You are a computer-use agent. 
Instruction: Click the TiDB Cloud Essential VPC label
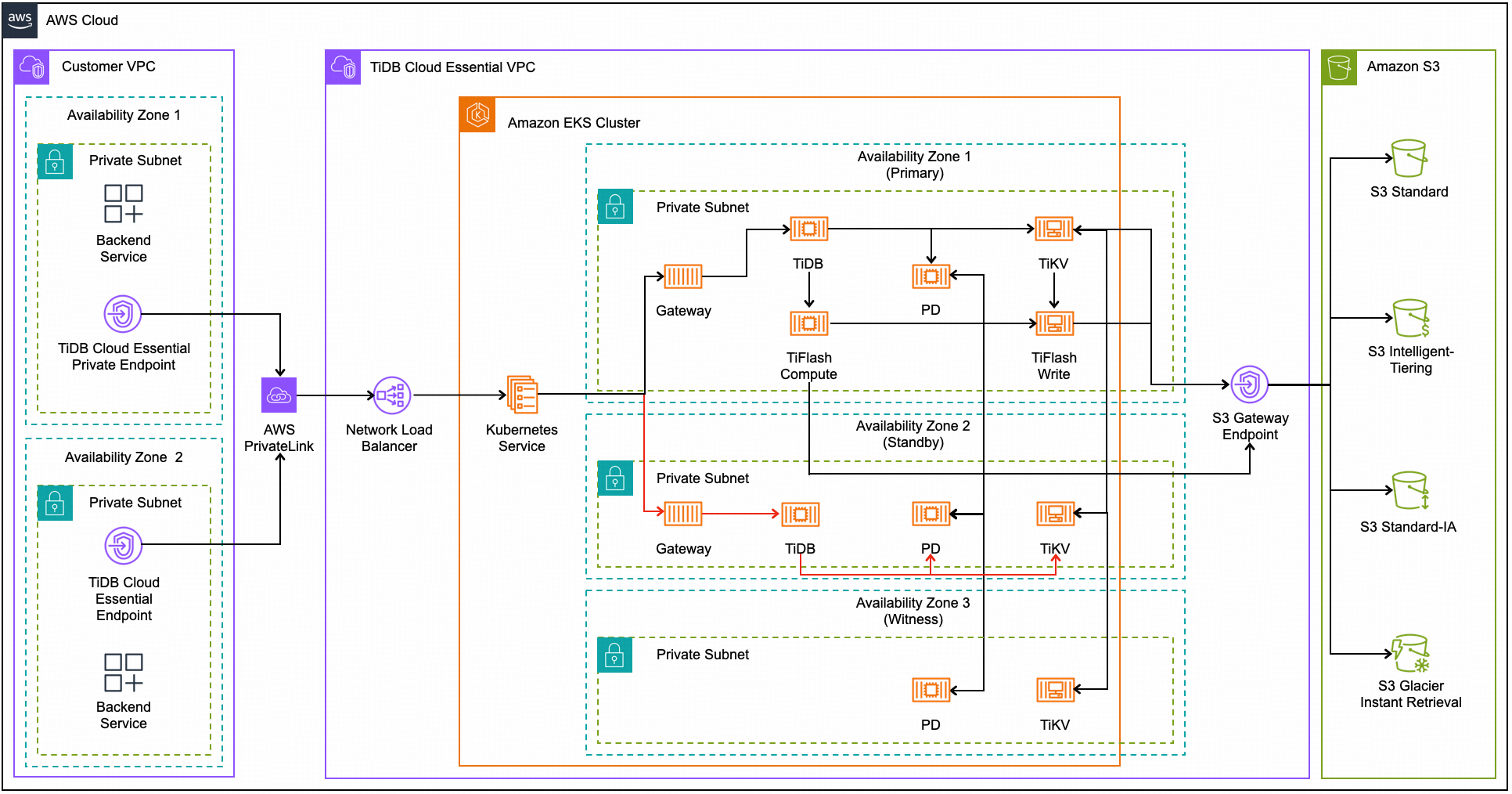tap(452, 67)
